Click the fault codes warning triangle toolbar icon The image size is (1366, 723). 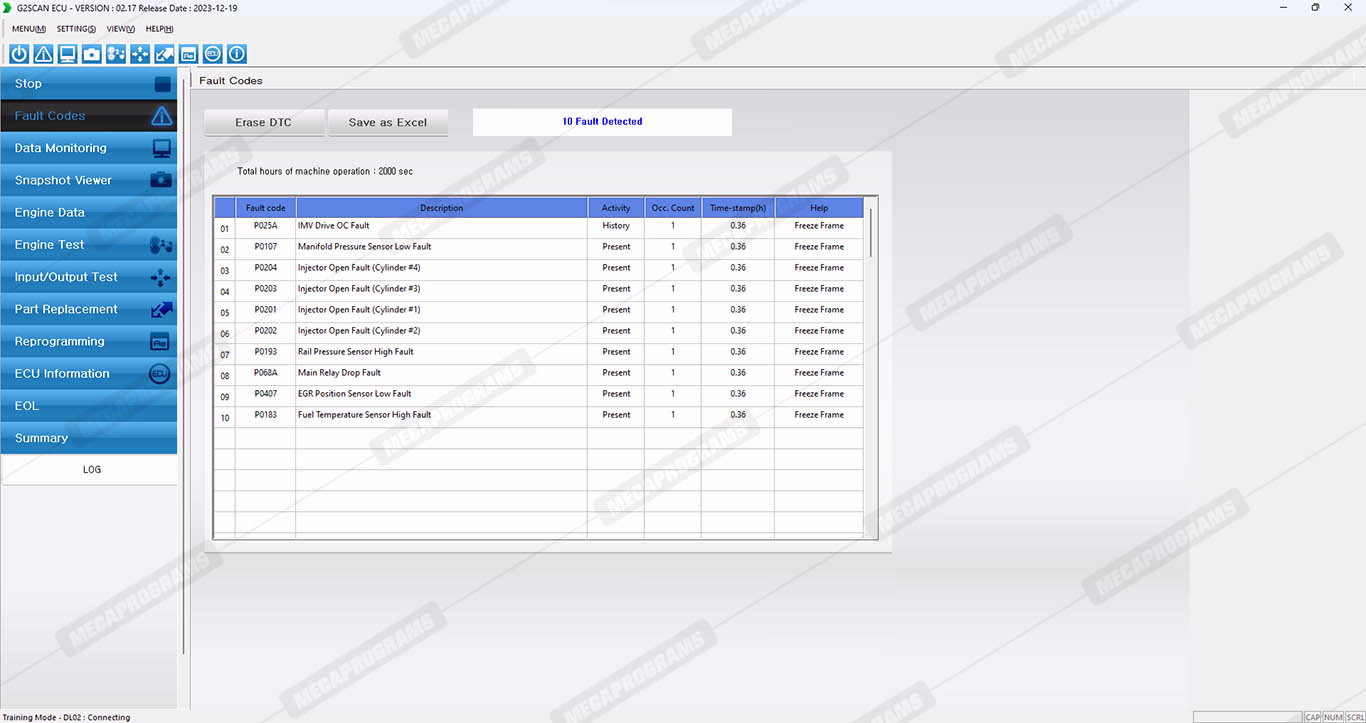pos(43,54)
